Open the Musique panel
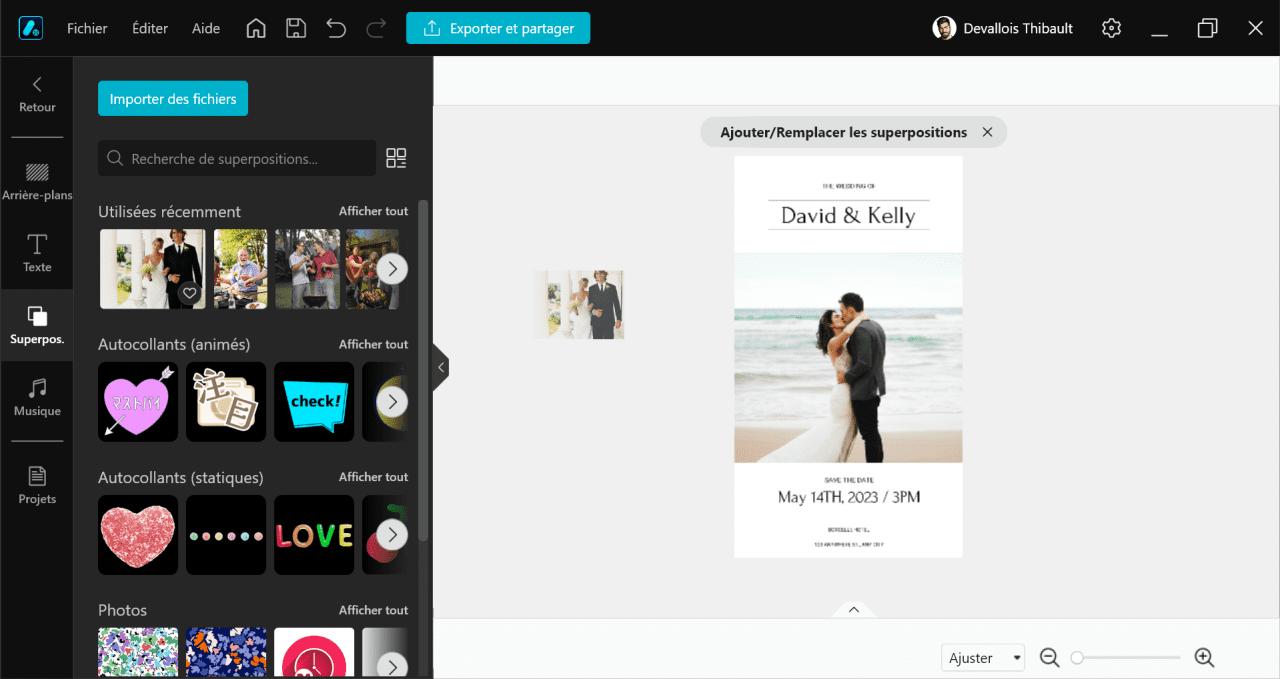 click(x=37, y=397)
